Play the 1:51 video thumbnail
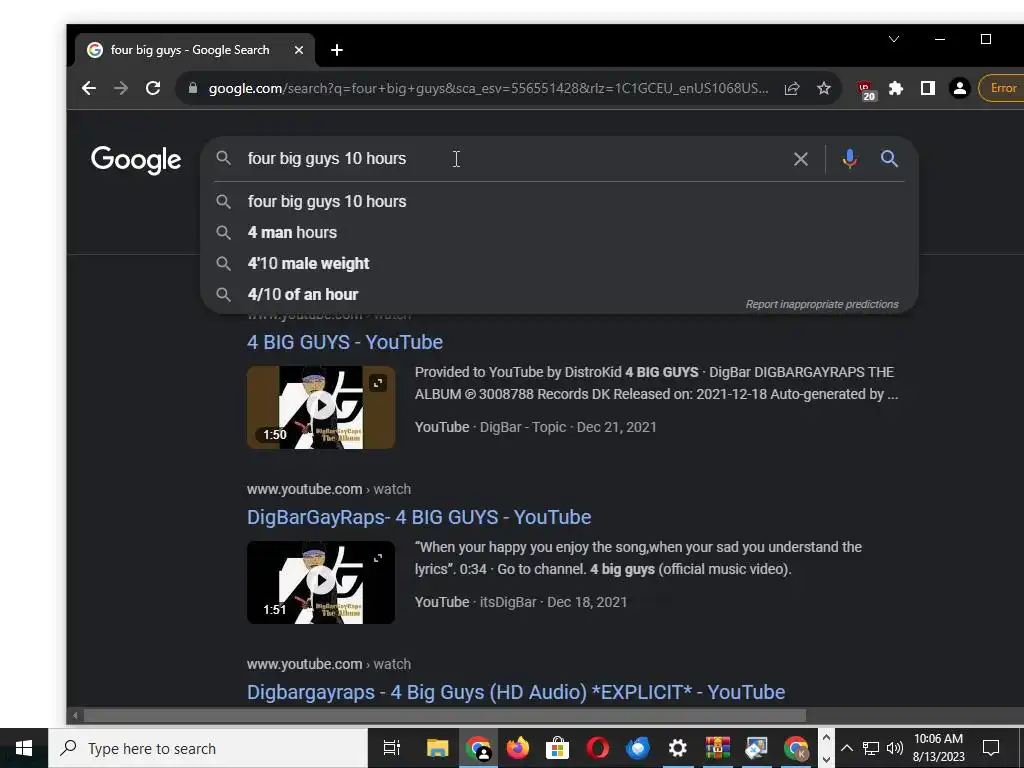 [x=321, y=582]
